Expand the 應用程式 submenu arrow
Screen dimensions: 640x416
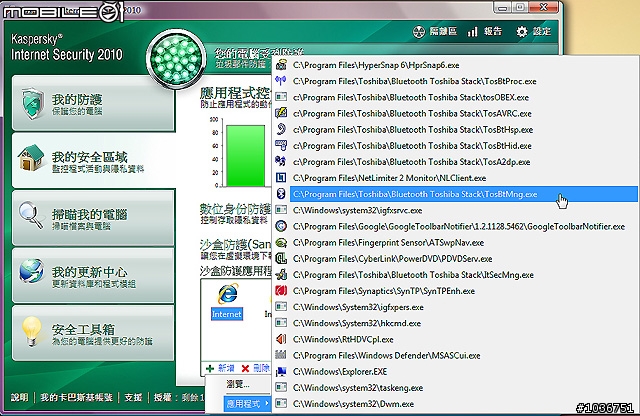point(267,403)
